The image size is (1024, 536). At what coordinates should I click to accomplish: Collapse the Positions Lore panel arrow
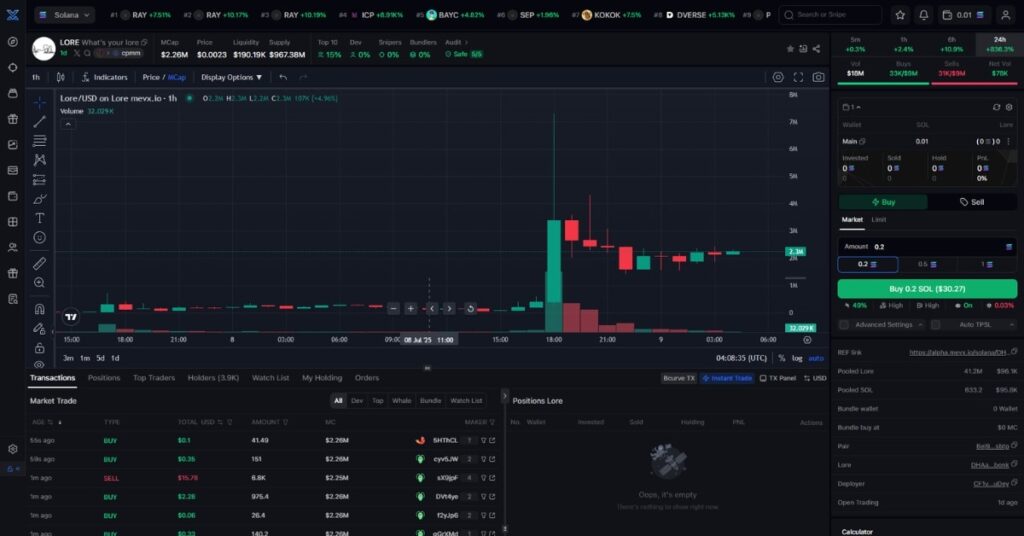[504, 396]
